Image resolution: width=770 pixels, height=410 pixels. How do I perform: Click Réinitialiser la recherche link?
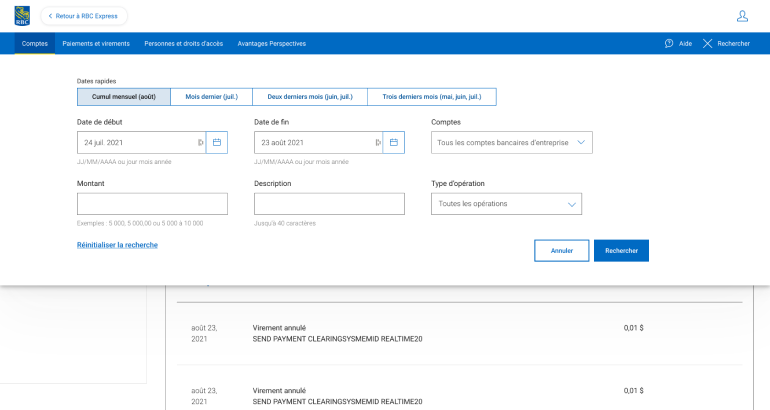click(x=117, y=245)
